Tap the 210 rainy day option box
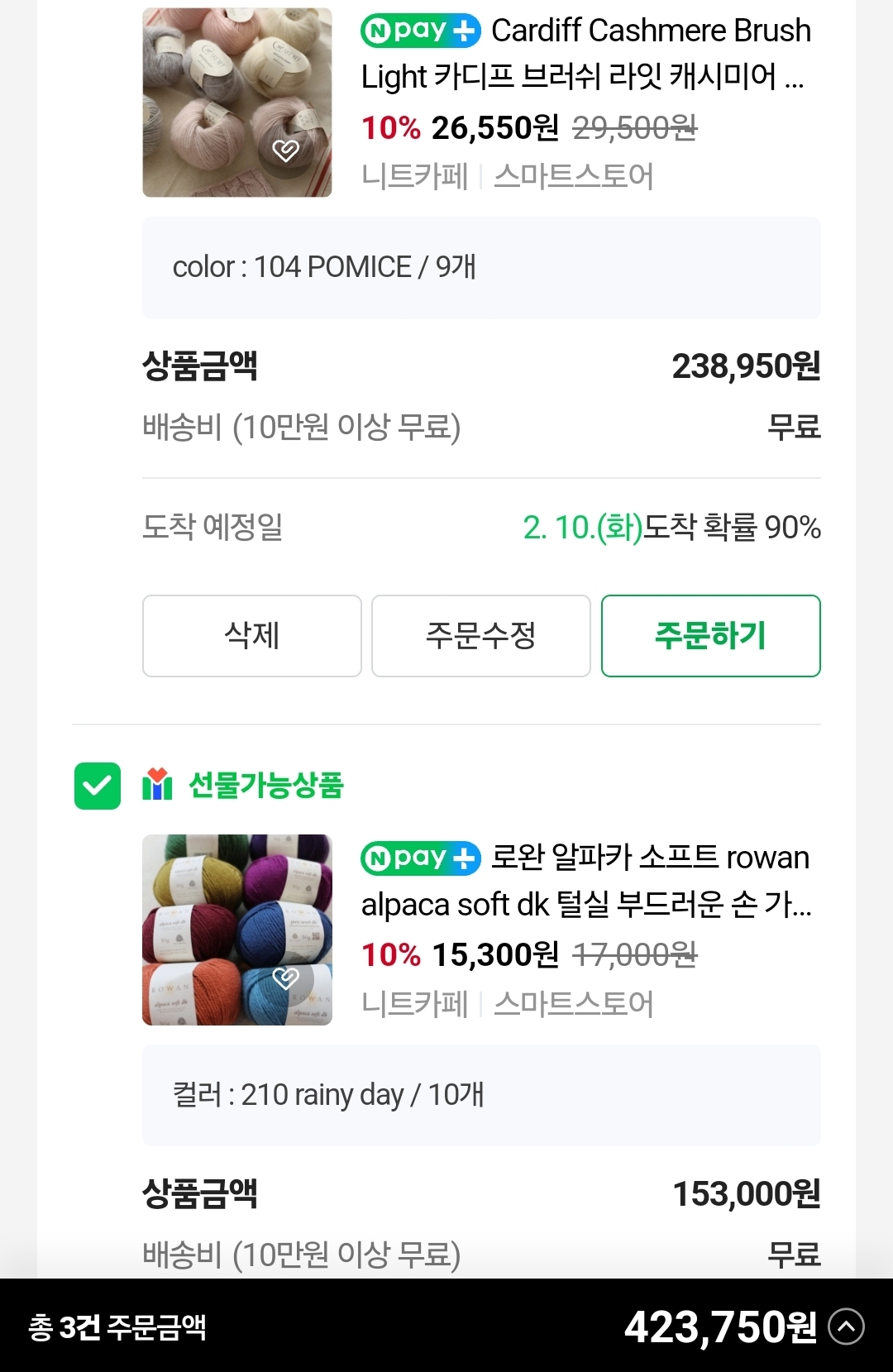The width and height of the screenshot is (893, 1372). pos(481,1095)
